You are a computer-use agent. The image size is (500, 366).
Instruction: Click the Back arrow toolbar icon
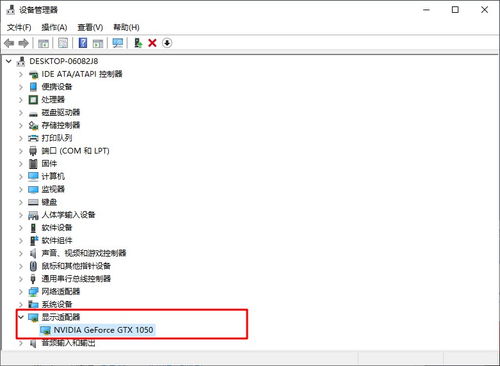coord(9,43)
